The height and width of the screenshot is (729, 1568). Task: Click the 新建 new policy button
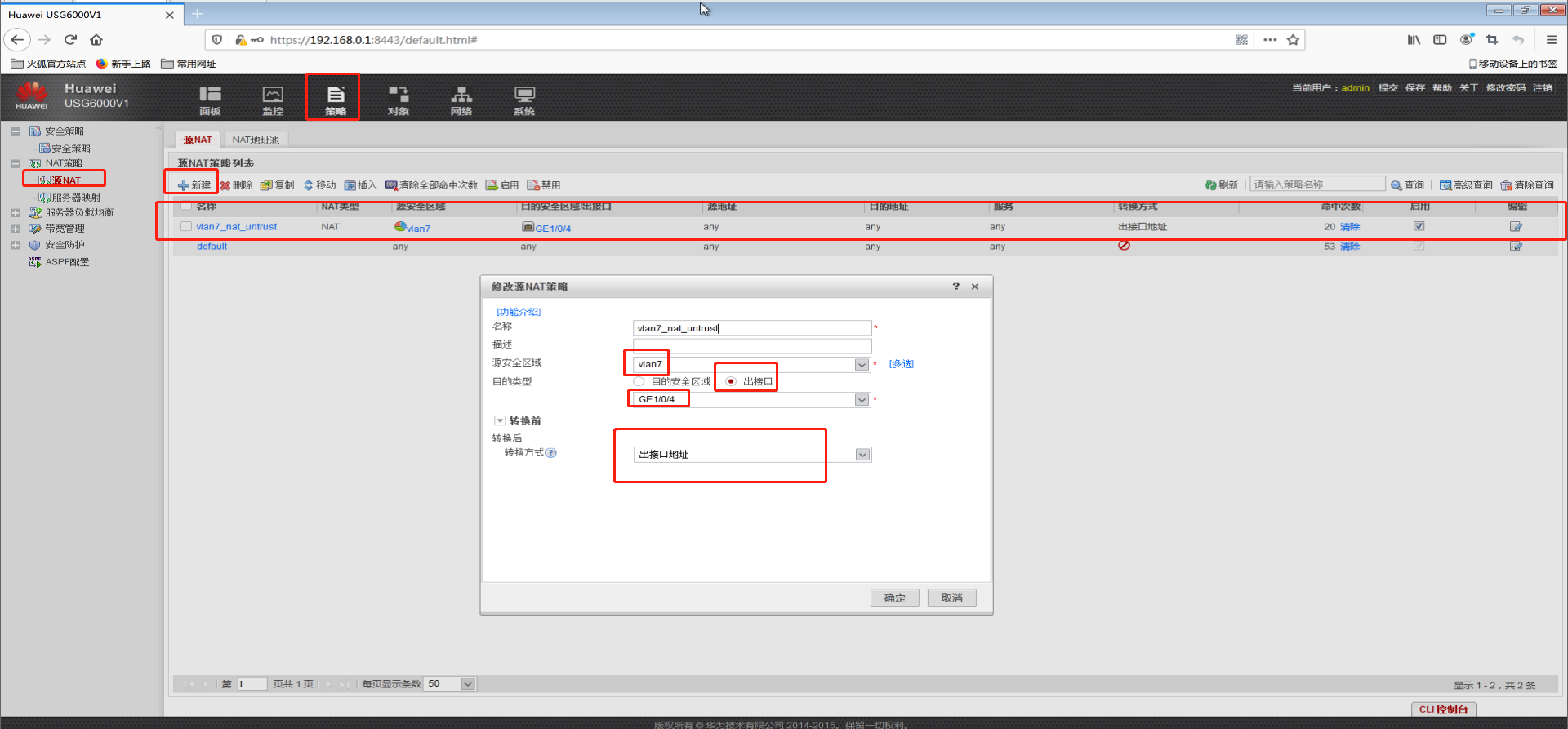click(194, 185)
